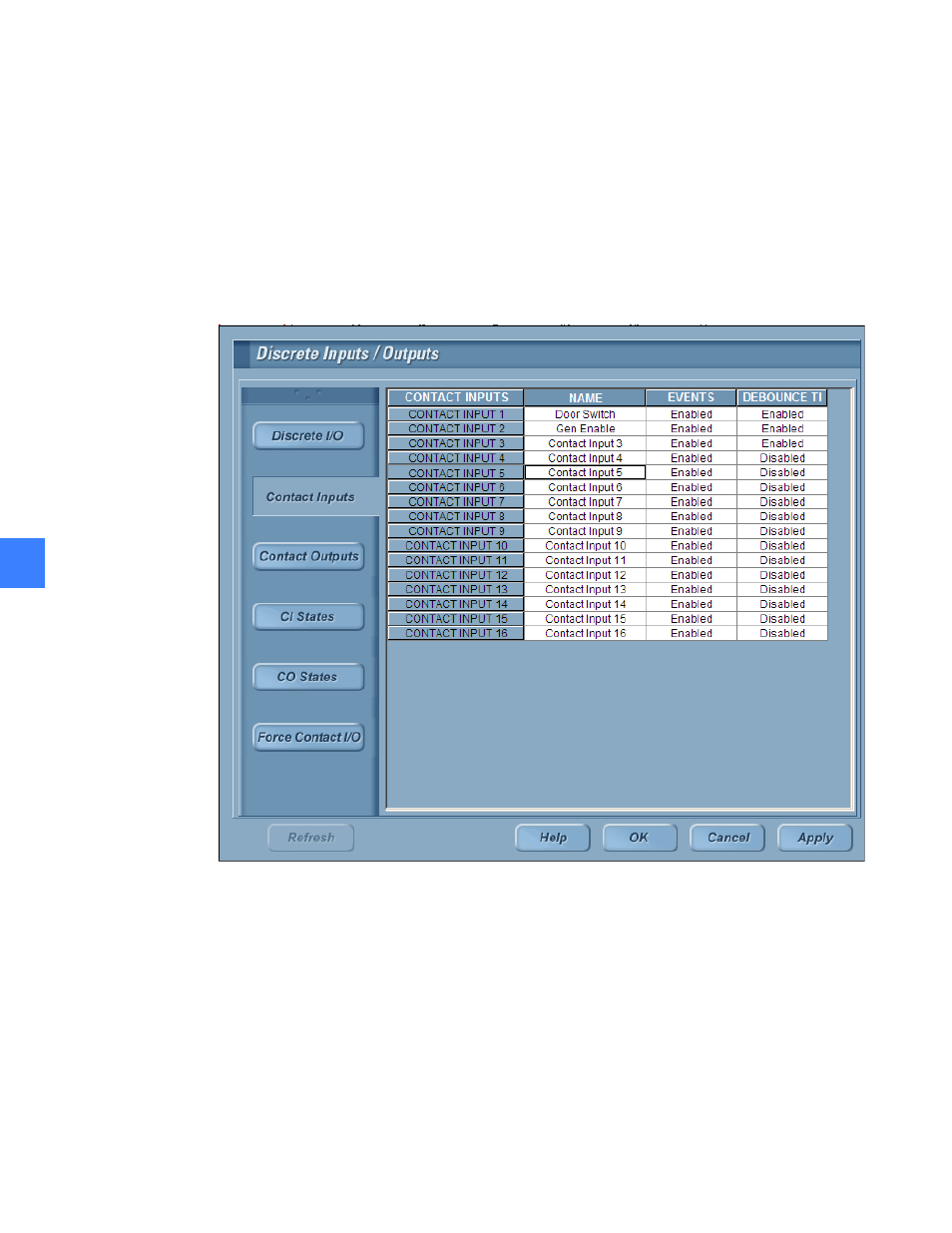Select the CONTACT INPUT 4 row header
The image size is (952, 1233).
(456, 458)
